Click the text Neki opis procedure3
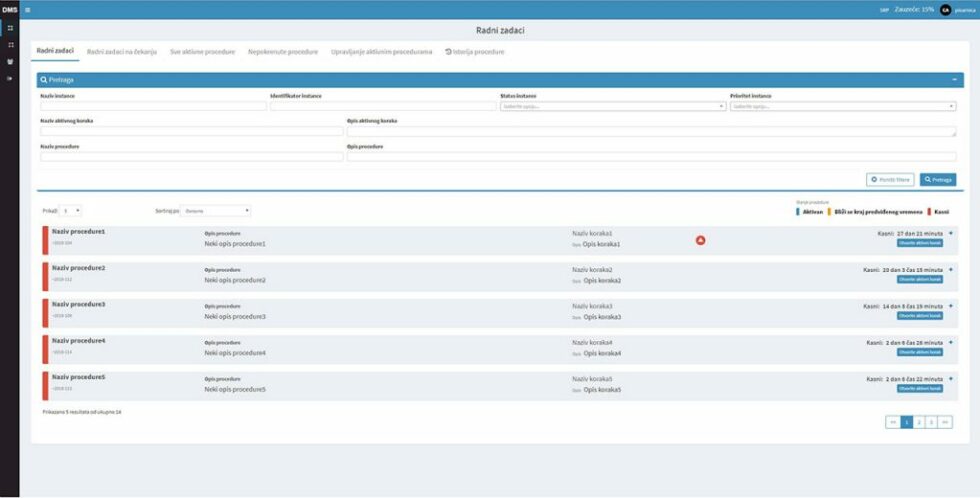This screenshot has height=498, width=980. (235, 317)
